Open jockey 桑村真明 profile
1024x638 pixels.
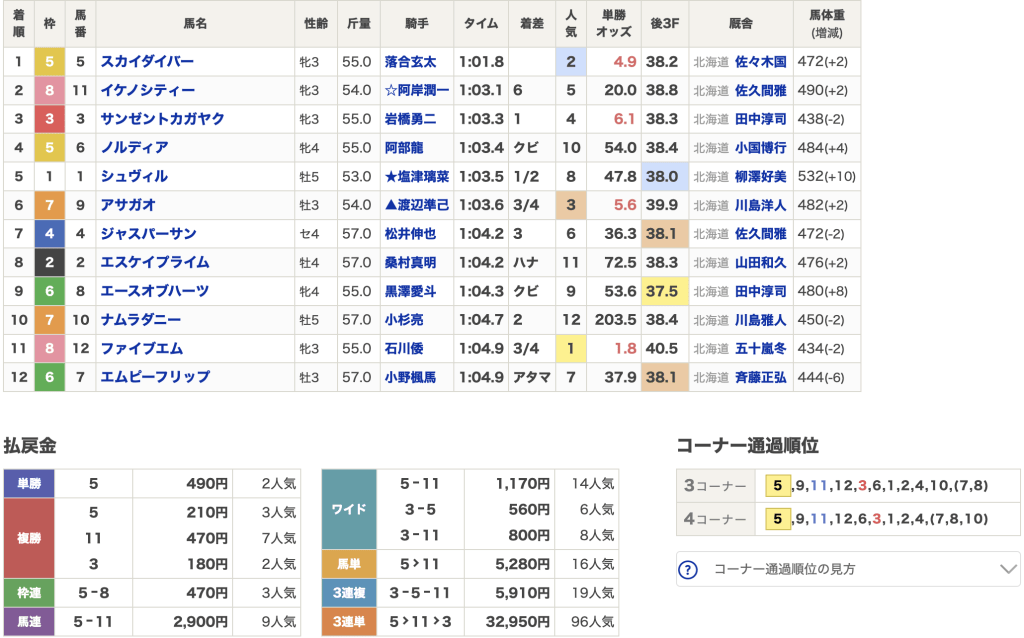[410, 263]
